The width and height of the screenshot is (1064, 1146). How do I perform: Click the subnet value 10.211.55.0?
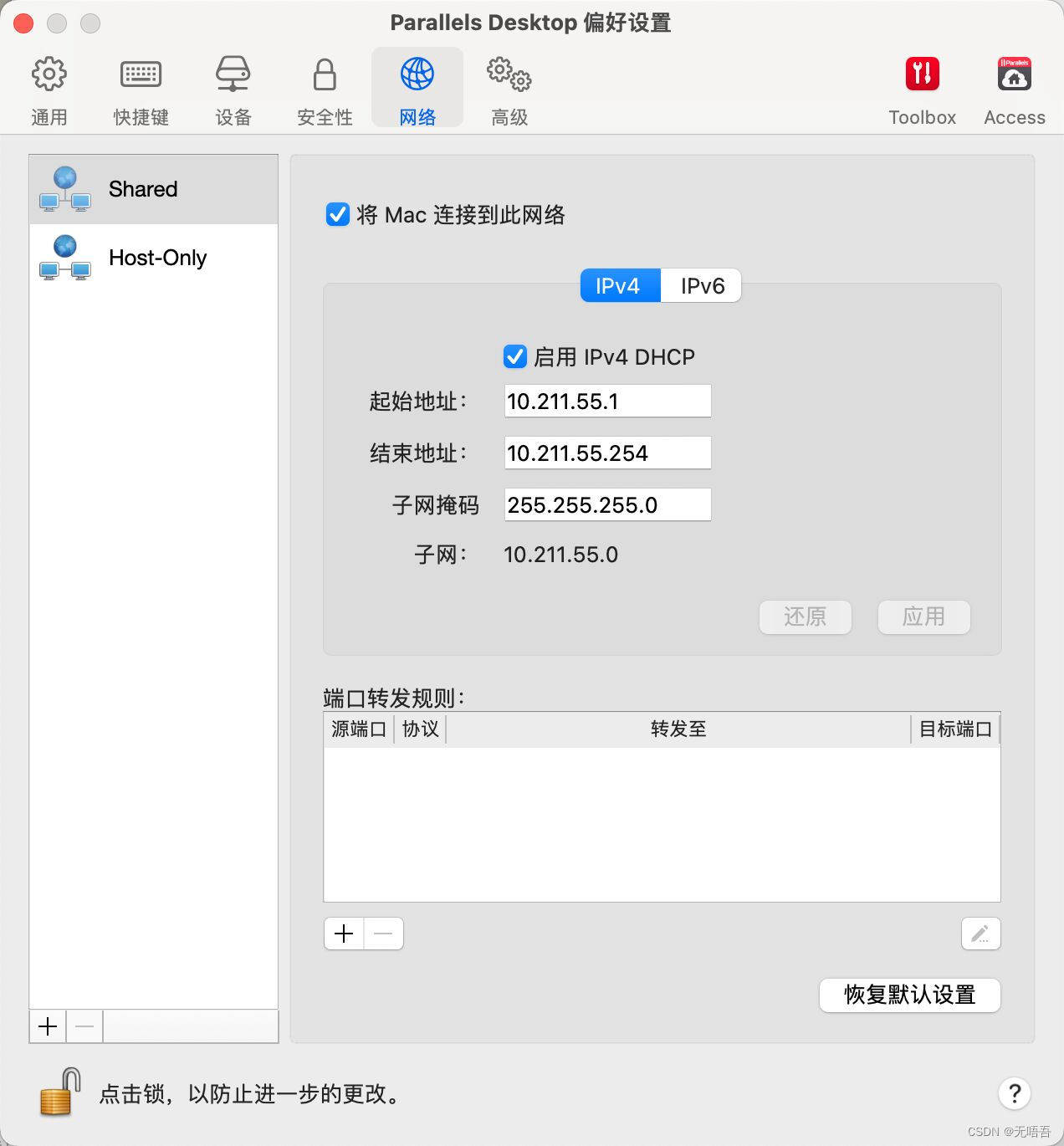pyautogui.click(x=560, y=555)
